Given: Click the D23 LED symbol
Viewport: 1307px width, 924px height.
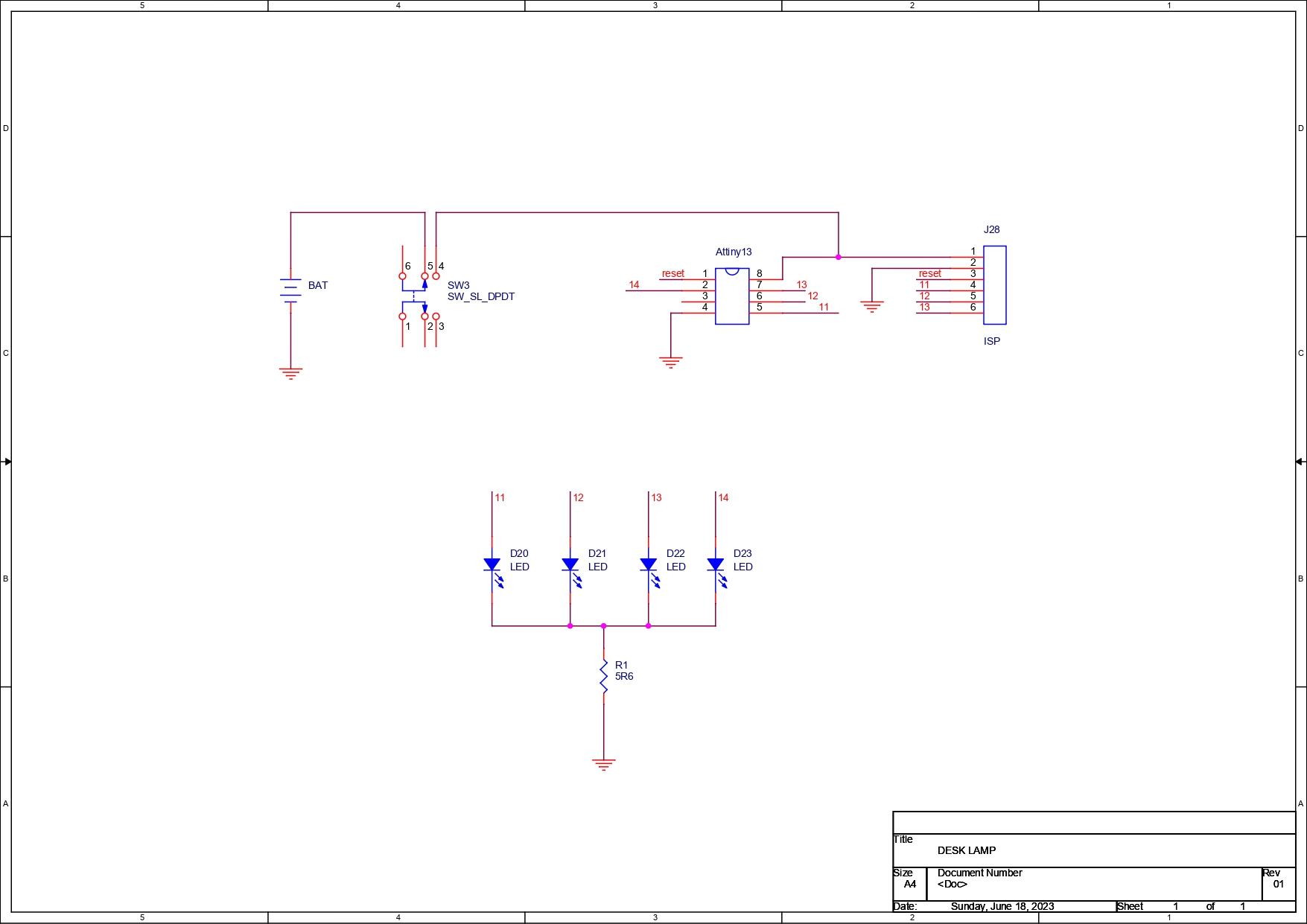Looking at the screenshot, I should tap(716, 570).
